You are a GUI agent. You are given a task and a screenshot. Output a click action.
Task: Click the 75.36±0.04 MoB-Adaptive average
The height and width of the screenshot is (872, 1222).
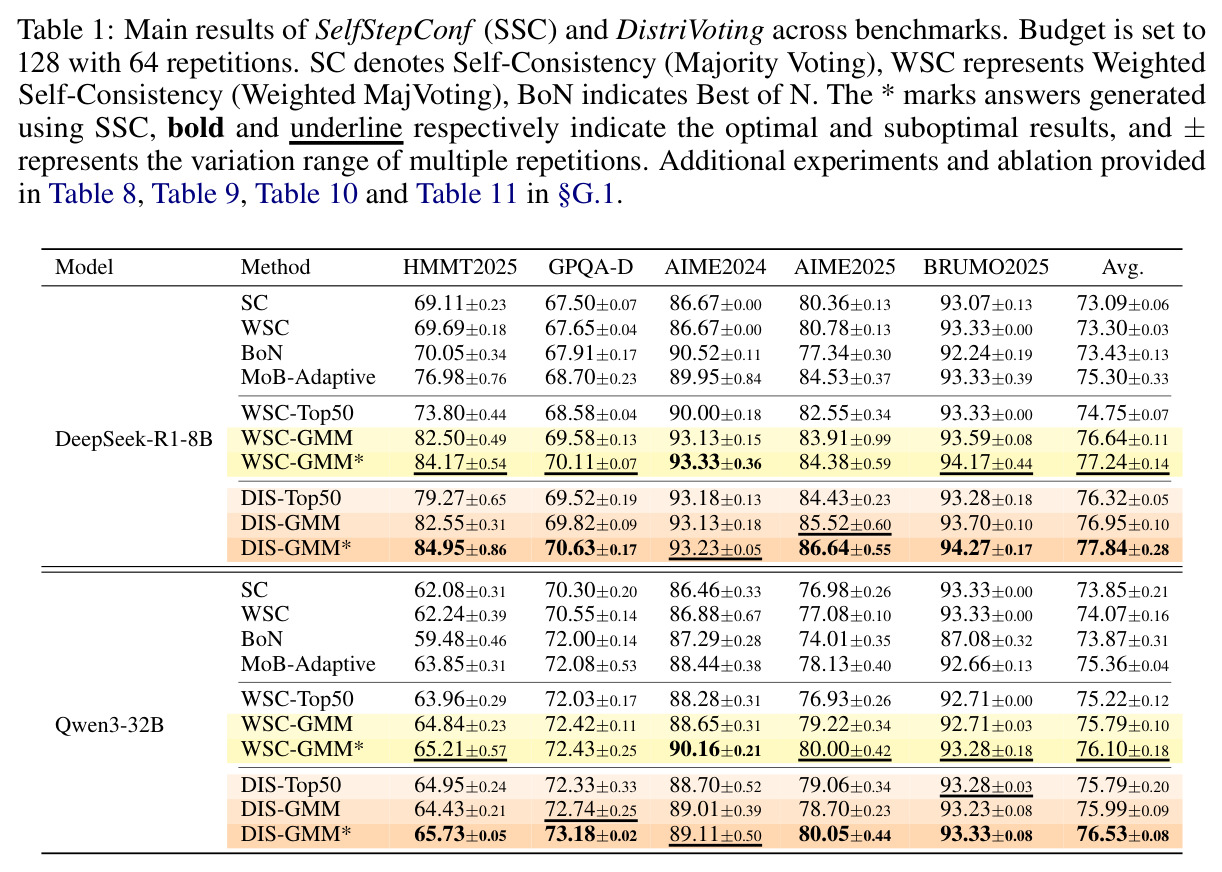pyautogui.click(x=1121, y=664)
